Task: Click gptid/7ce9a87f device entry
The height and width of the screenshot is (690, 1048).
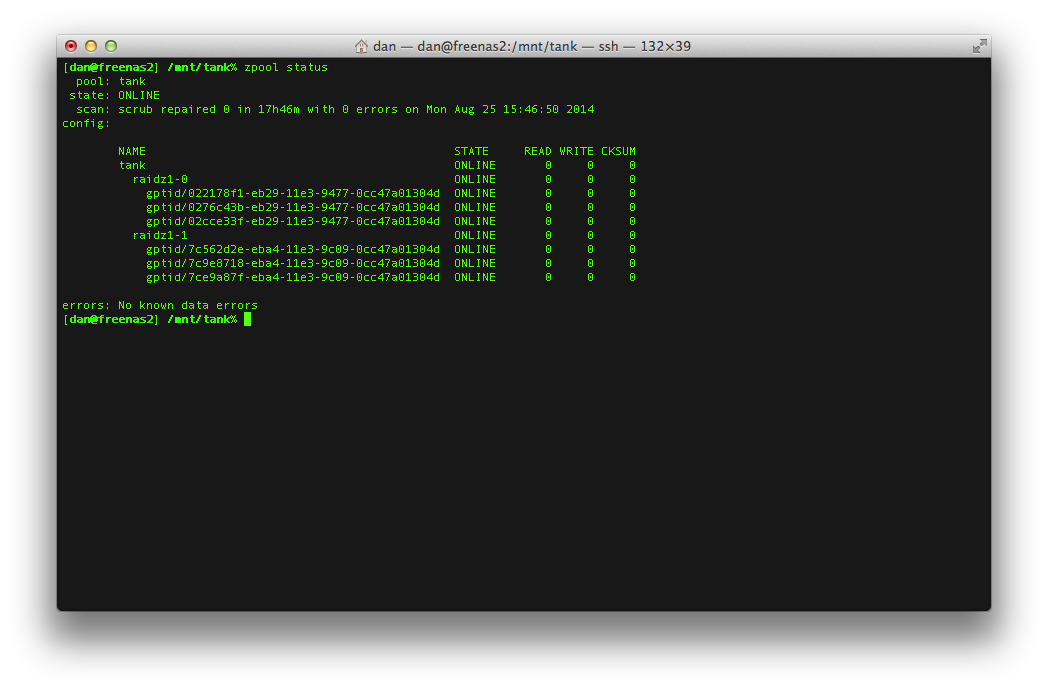Action: (x=293, y=278)
